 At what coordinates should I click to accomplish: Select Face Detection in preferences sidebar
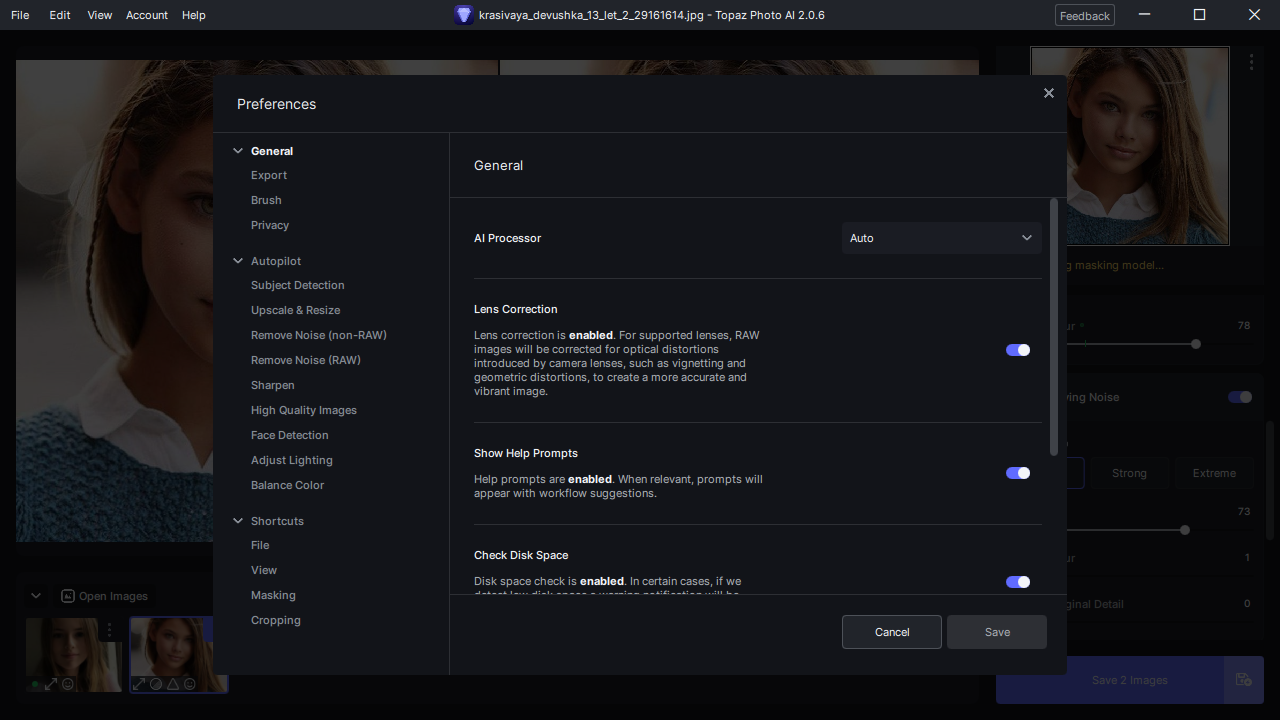[x=290, y=435]
